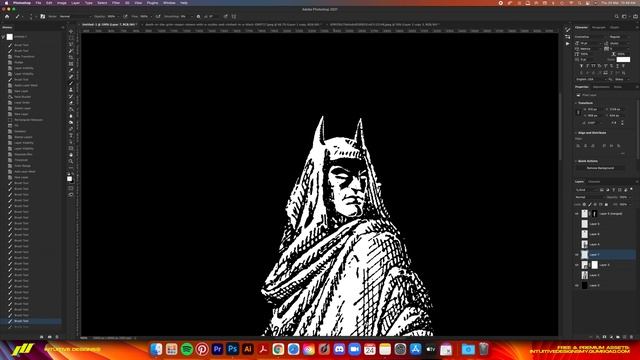
Task: Switch to the Adjustments tab
Action: (x=601, y=87)
